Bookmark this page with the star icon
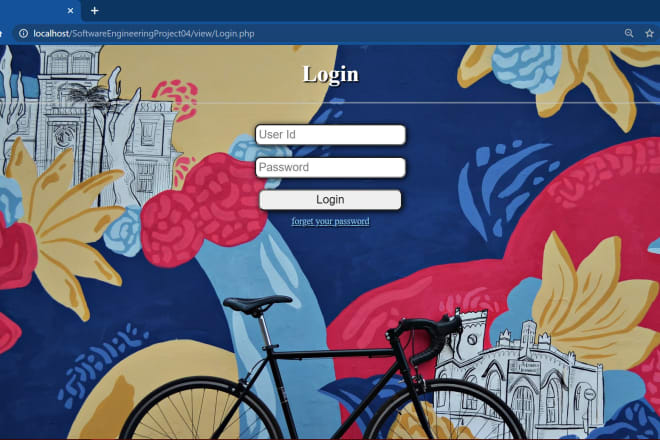The height and width of the screenshot is (440, 660). point(649,33)
